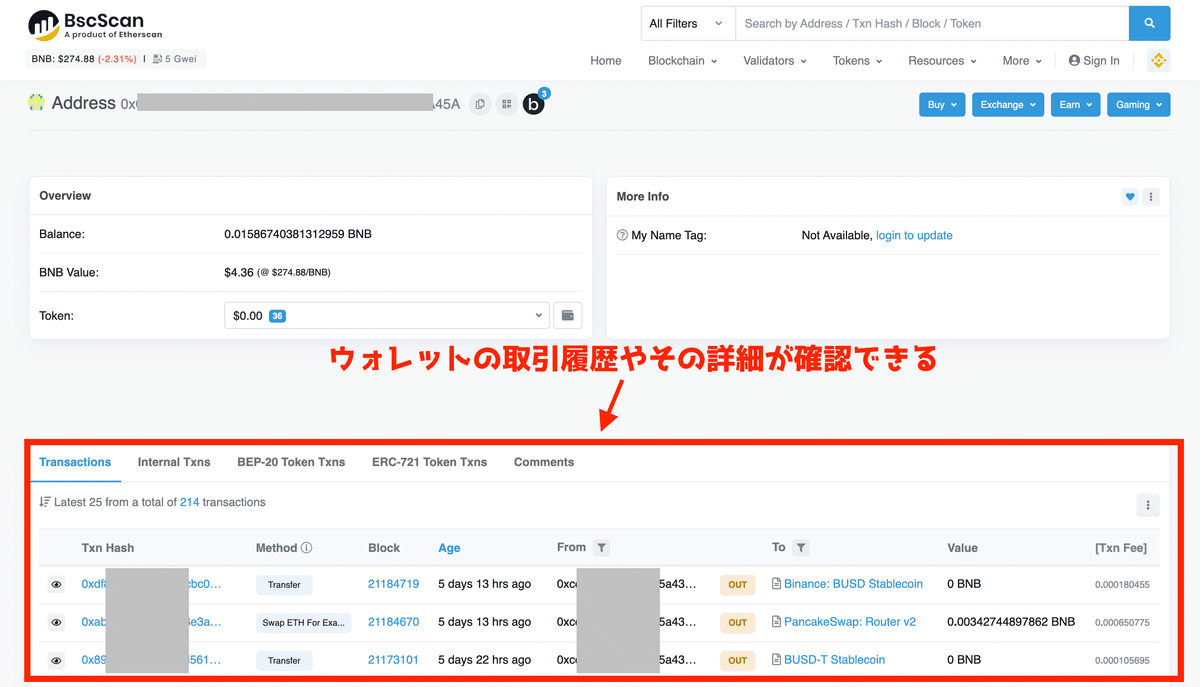The height and width of the screenshot is (687, 1200).
Task: Preview transaction in block 21173101 eye icon
Action: pos(57,660)
